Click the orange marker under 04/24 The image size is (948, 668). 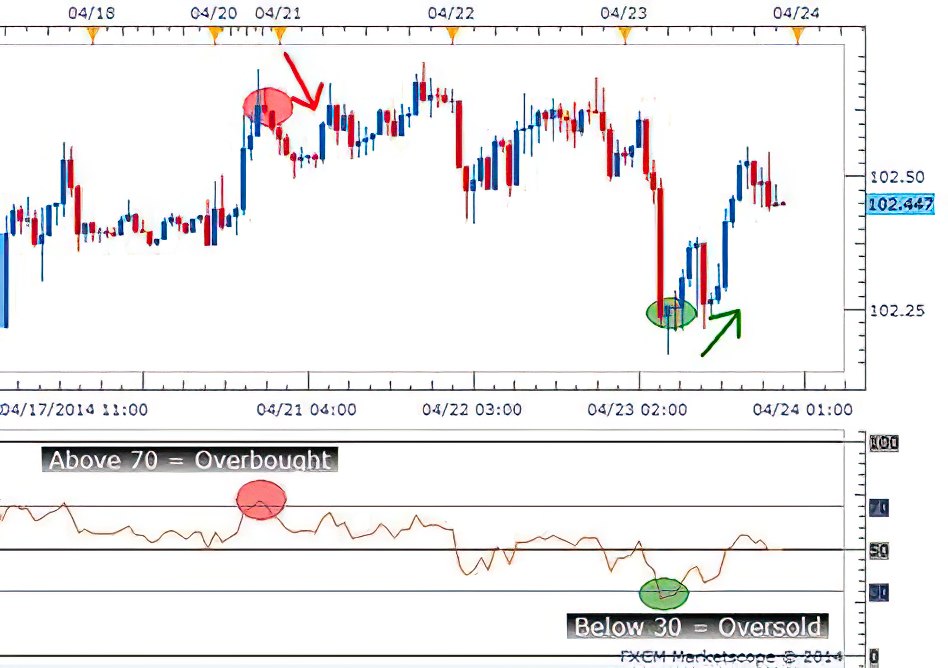[797, 35]
